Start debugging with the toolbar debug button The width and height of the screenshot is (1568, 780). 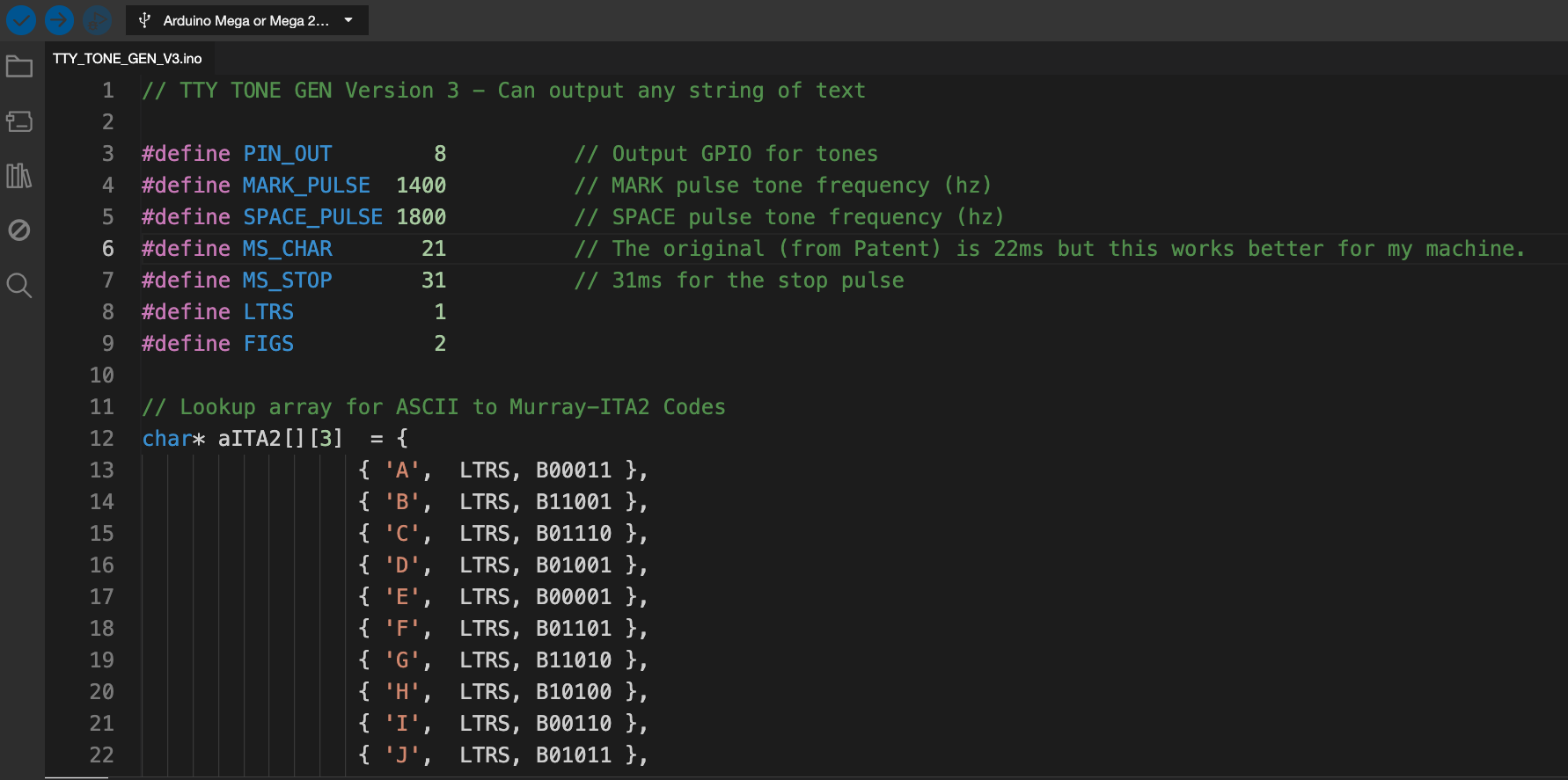97,19
